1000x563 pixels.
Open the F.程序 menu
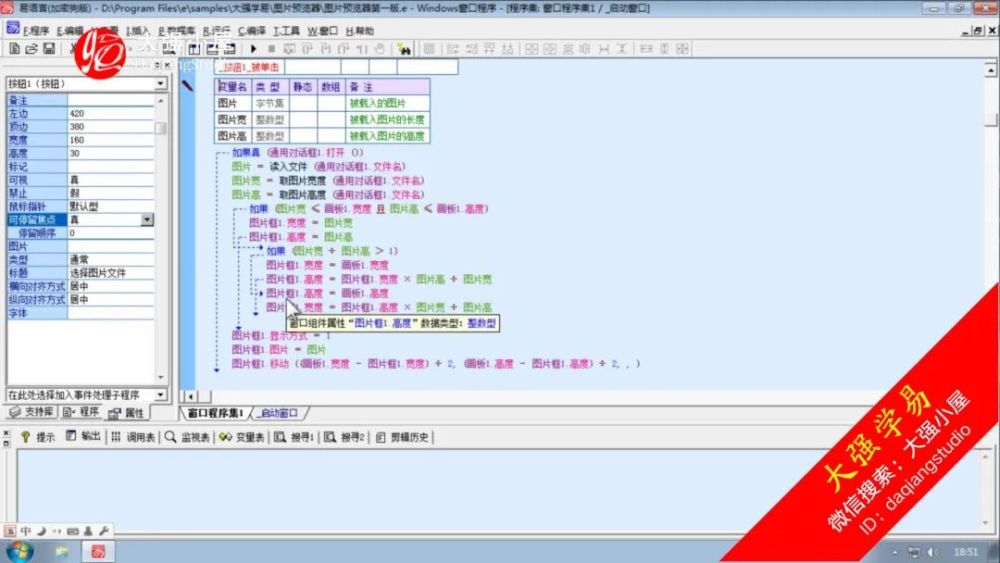click(x=36, y=31)
